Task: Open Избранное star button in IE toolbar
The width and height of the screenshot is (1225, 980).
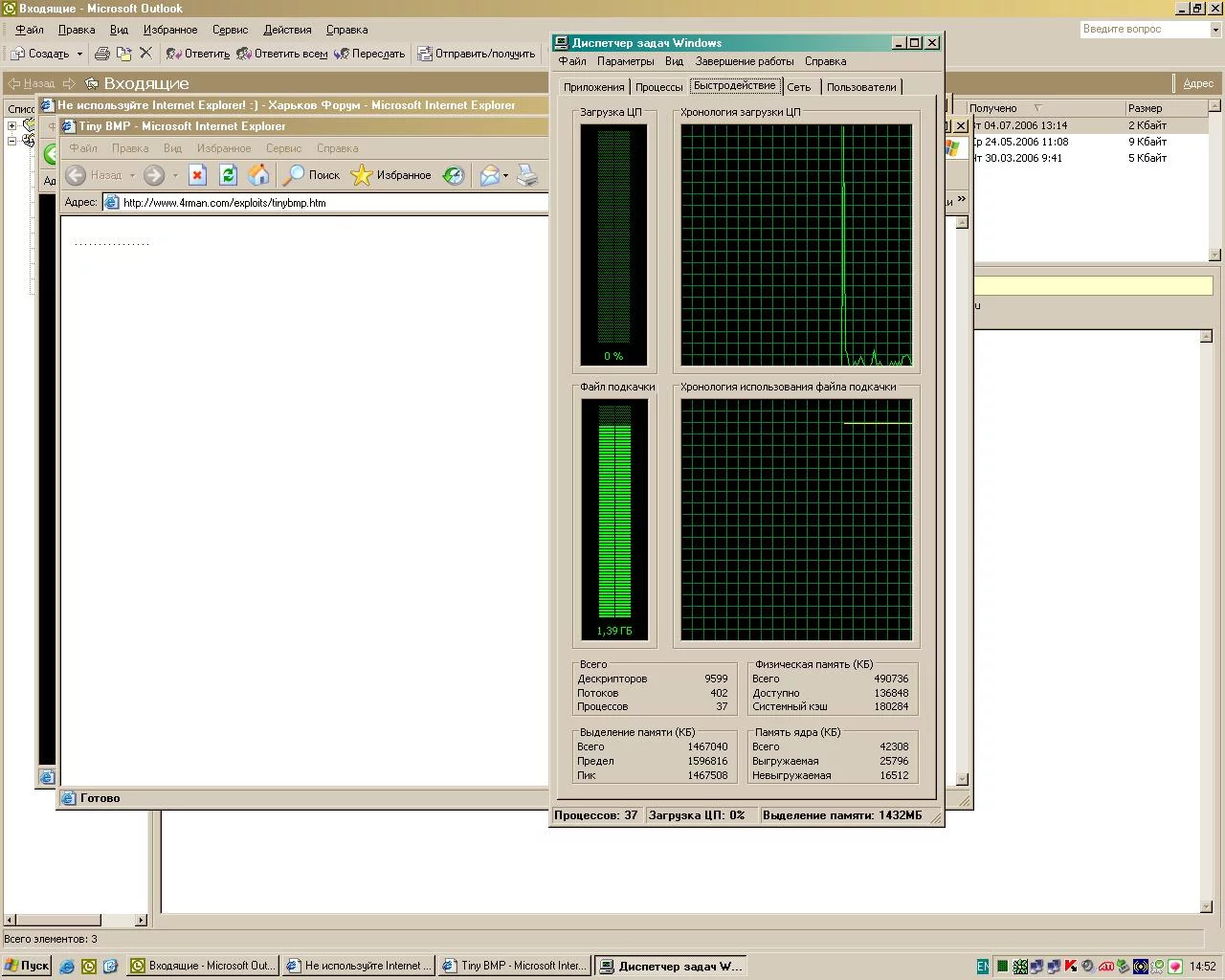Action: (x=390, y=175)
